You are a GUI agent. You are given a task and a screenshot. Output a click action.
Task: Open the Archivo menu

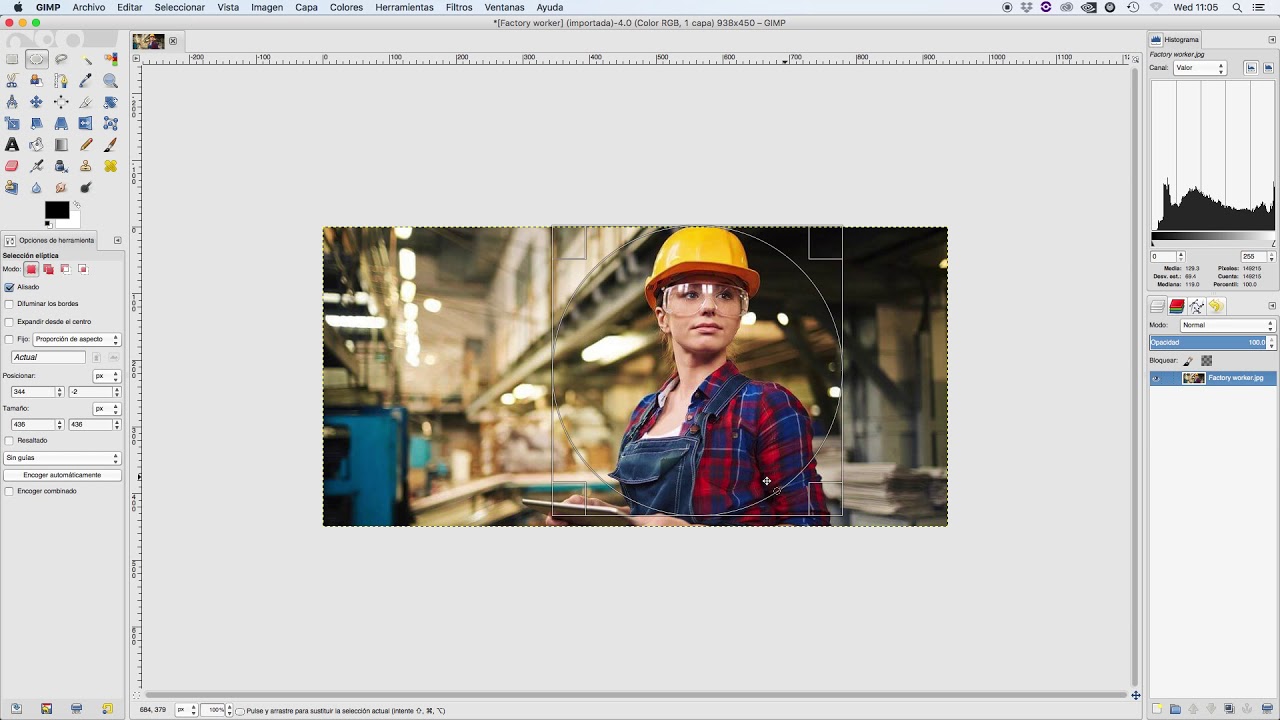coord(89,7)
